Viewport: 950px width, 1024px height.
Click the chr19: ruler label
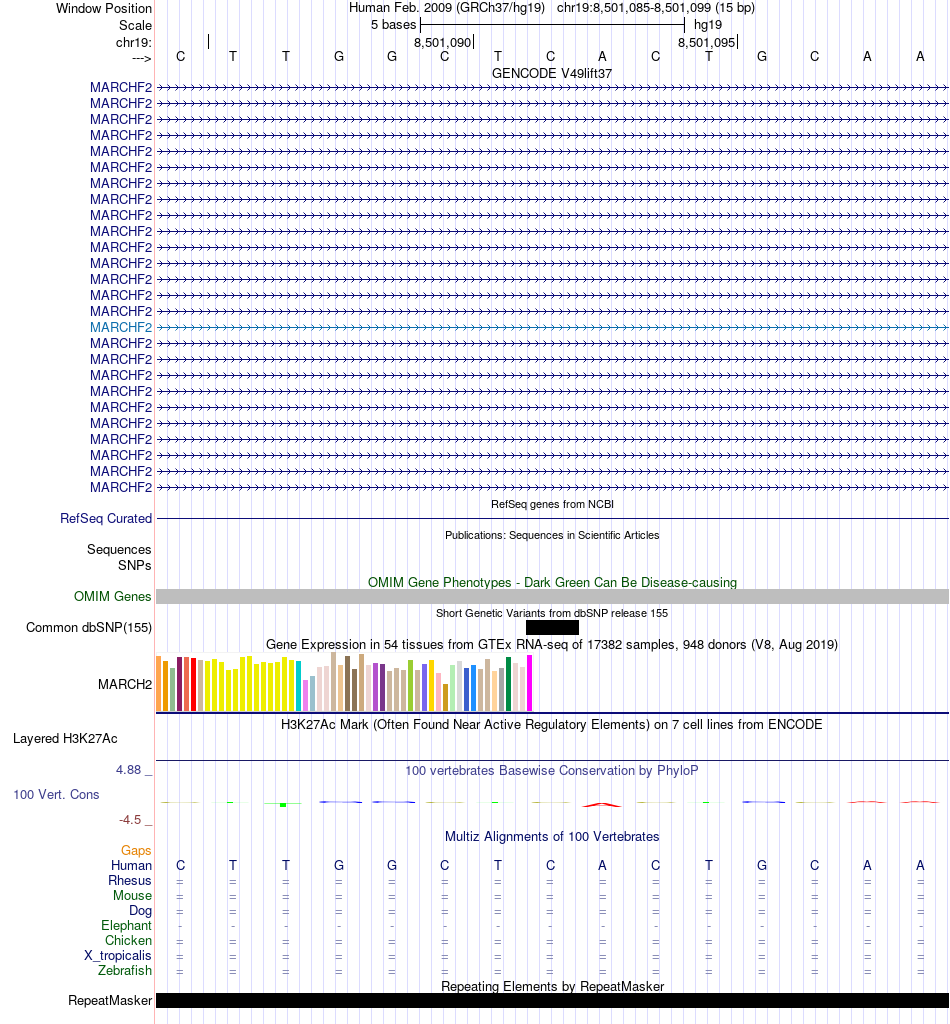[x=134, y=42]
